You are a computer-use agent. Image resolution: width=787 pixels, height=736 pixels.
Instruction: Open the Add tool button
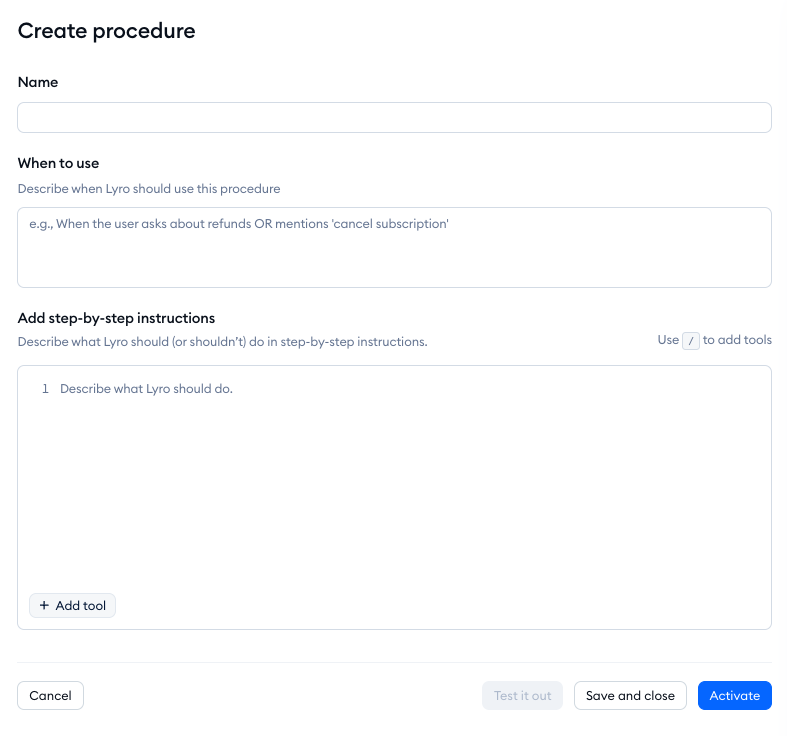72,605
